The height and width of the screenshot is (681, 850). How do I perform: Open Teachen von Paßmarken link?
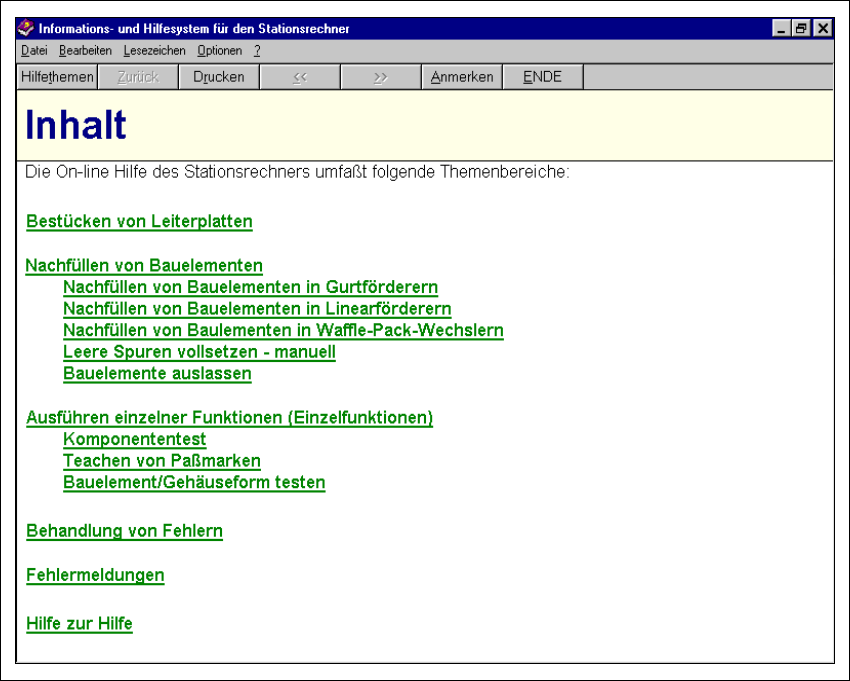[162, 461]
